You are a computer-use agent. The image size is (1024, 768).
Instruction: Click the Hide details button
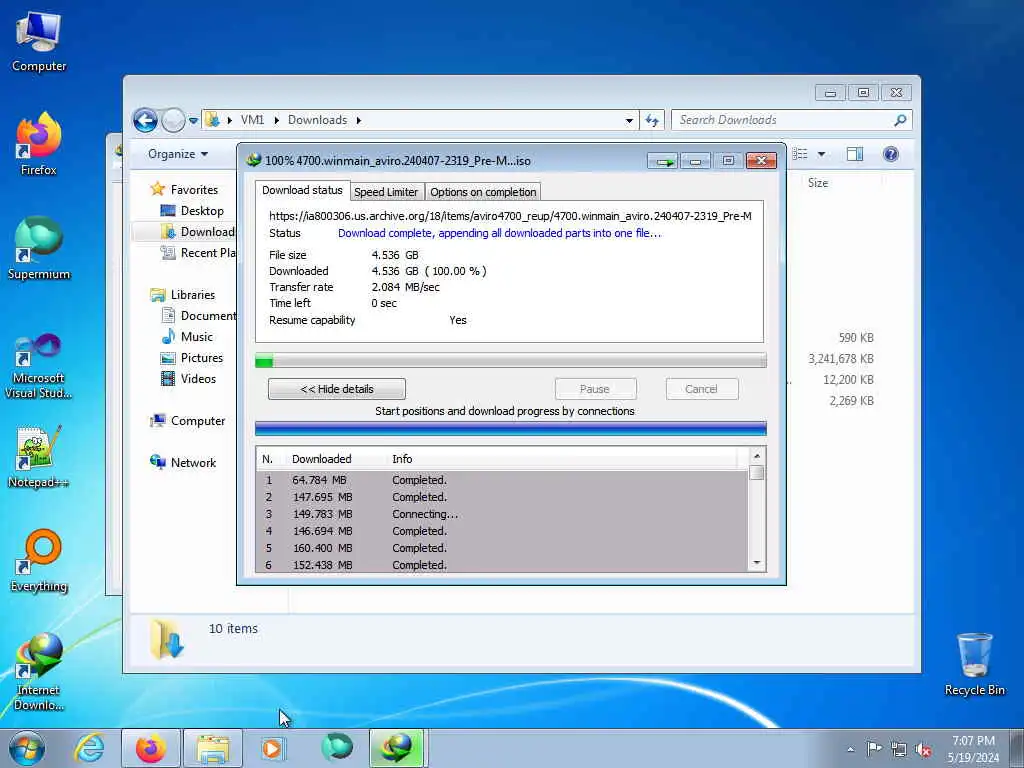click(337, 389)
